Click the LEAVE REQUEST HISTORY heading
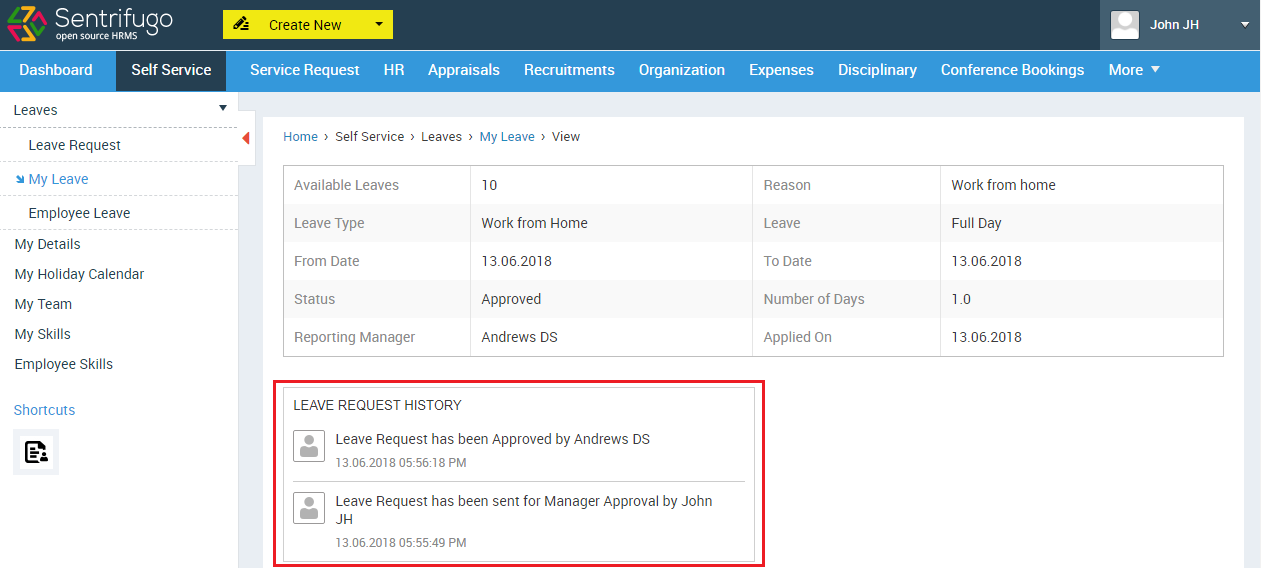Viewport: 1261px width, 568px height. pyautogui.click(x=377, y=405)
